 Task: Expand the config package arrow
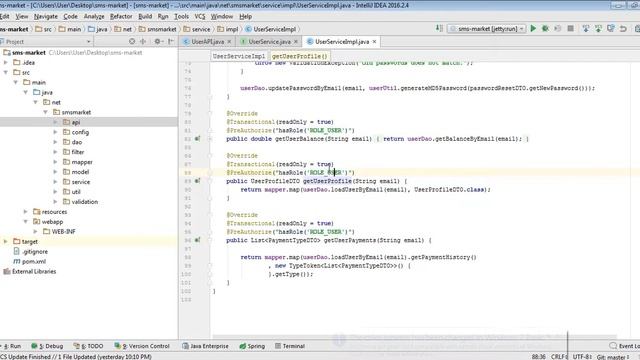pyautogui.click(x=55, y=132)
